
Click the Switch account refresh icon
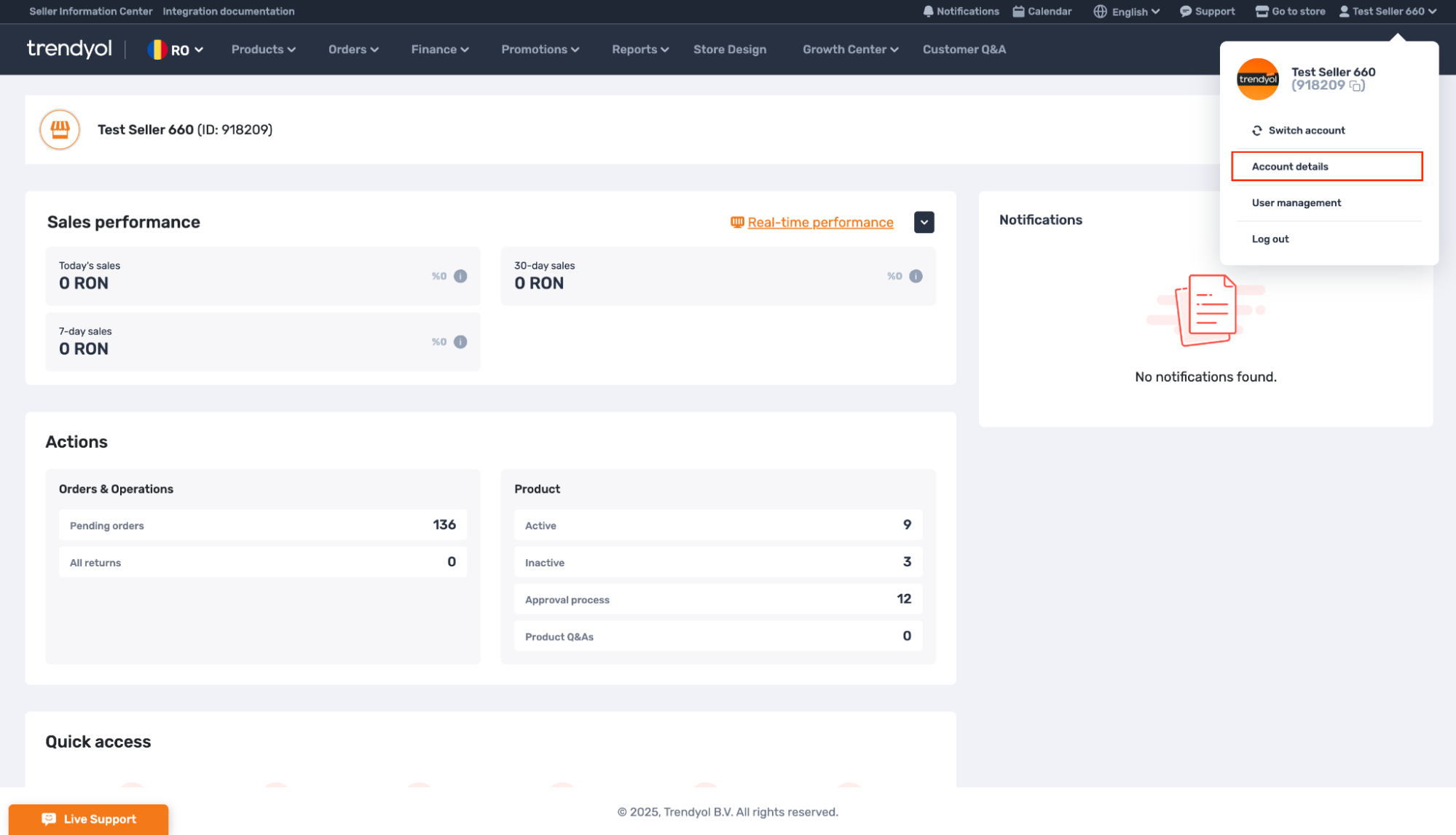click(x=1256, y=131)
